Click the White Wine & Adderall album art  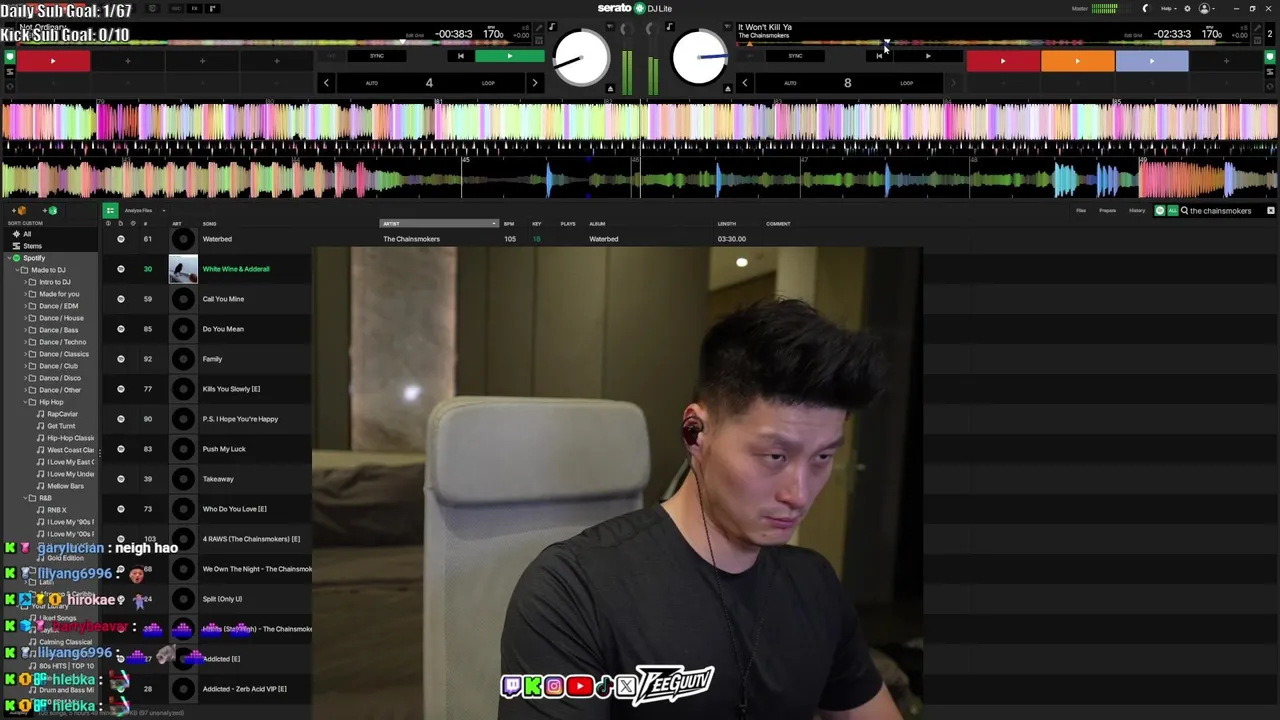183,269
